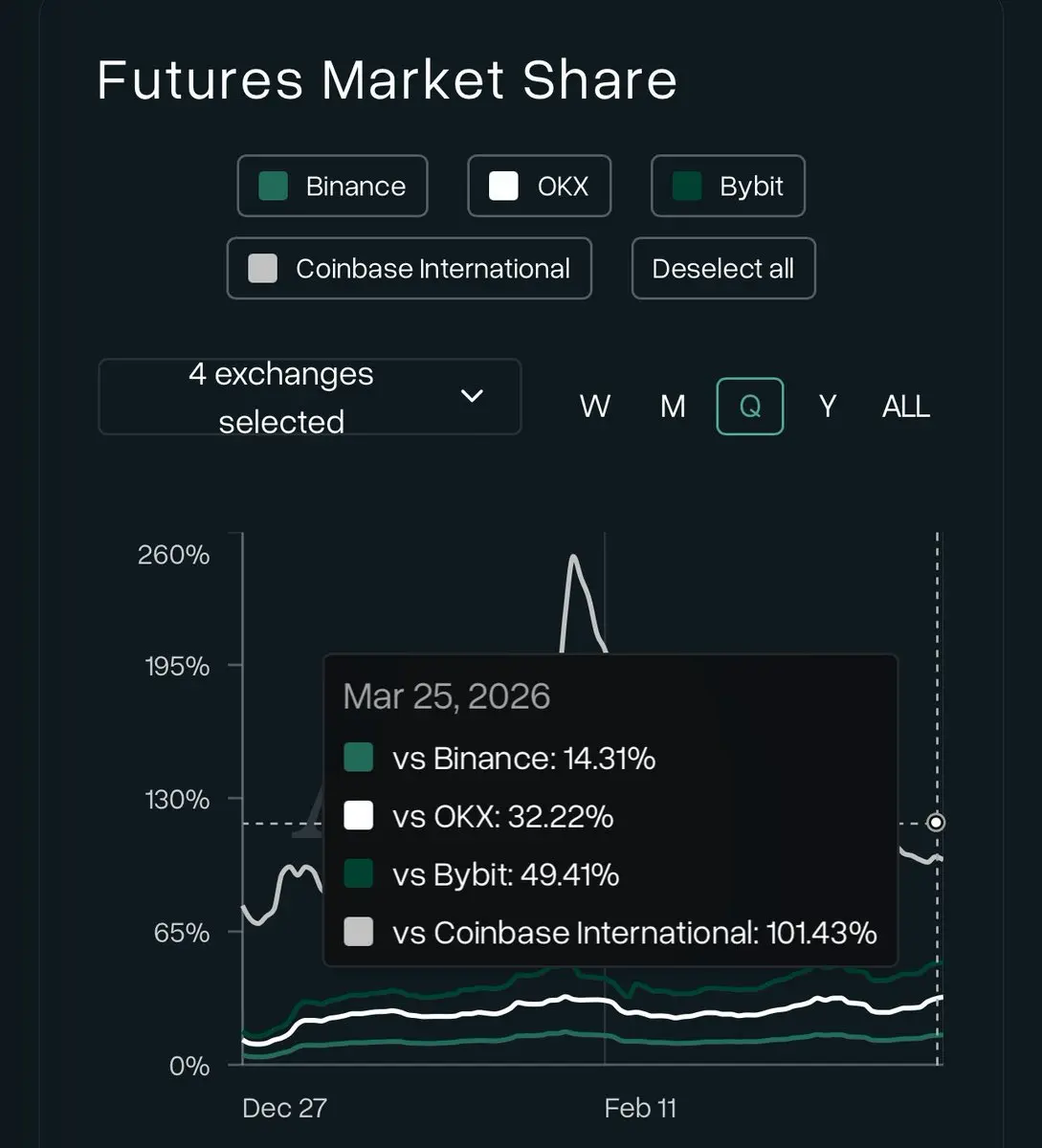Switch to yearly Y timeframe
Image resolution: width=1042 pixels, height=1148 pixels.
tap(828, 407)
